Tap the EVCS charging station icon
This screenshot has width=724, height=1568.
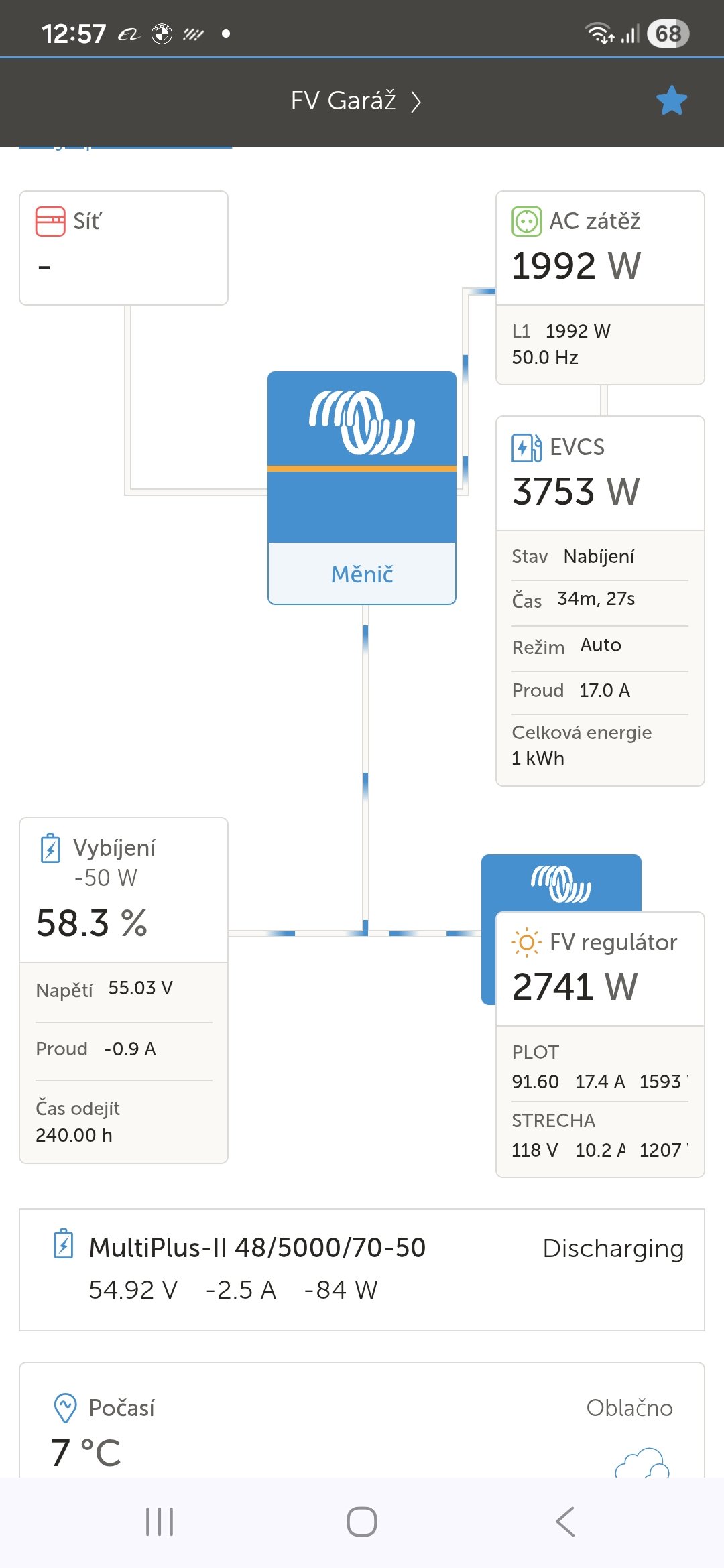(526, 448)
